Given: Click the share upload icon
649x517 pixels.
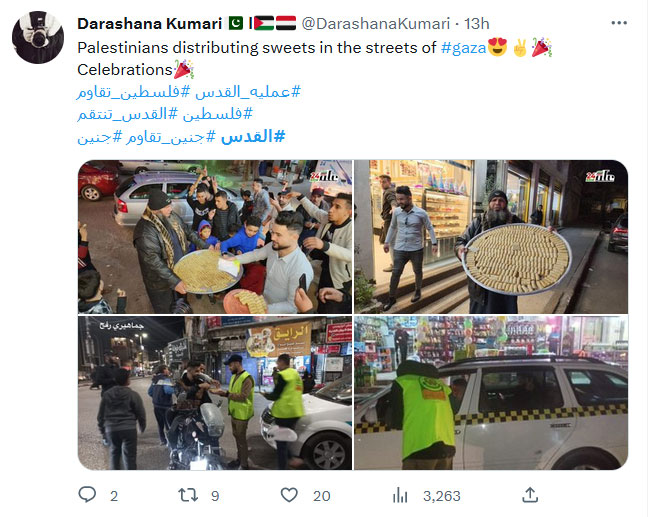Looking at the screenshot, I should click(530, 495).
